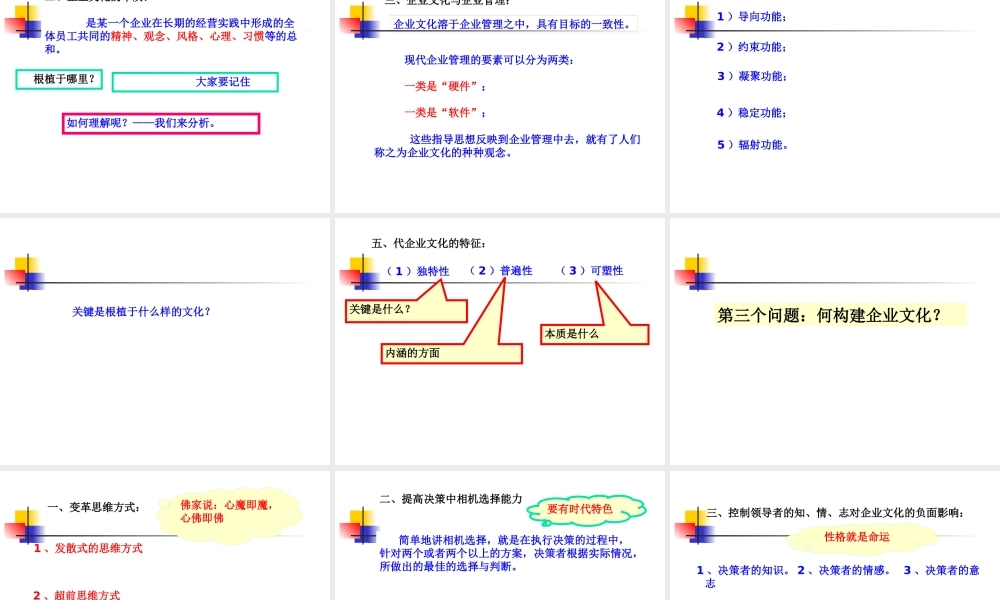Click the callout 本质是什么

(x=594, y=334)
